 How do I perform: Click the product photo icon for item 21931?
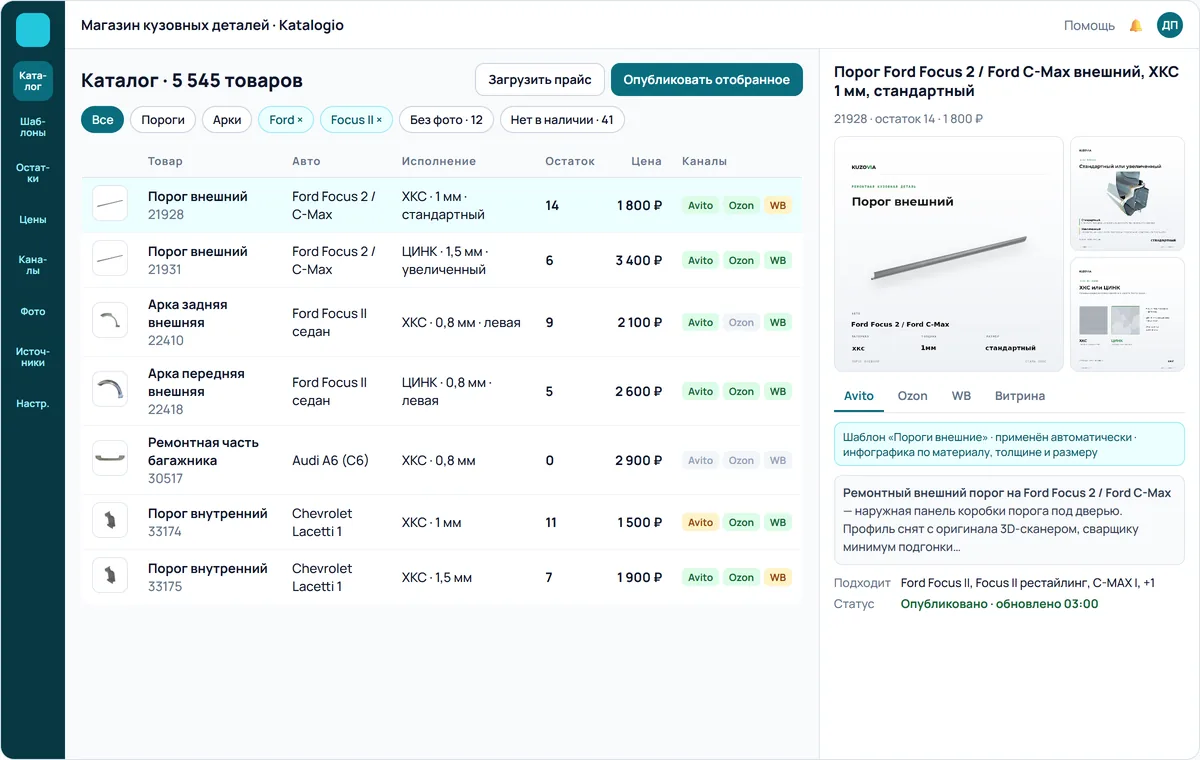[110, 259]
